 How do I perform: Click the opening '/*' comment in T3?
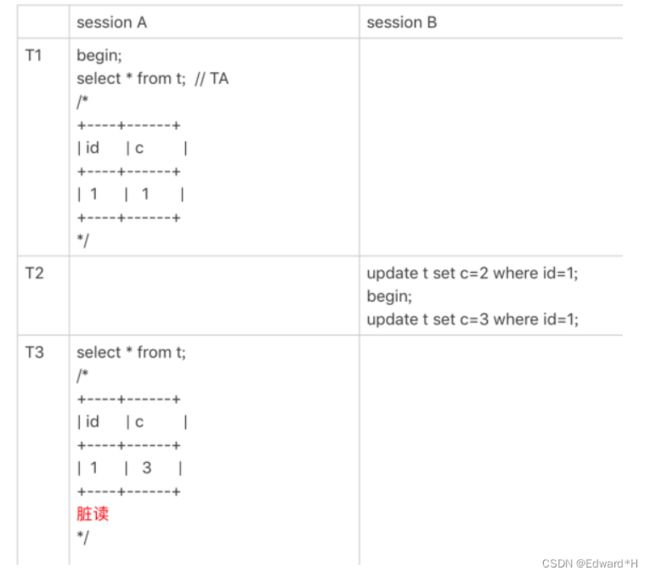pyautogui.click(x=82, y=376)
